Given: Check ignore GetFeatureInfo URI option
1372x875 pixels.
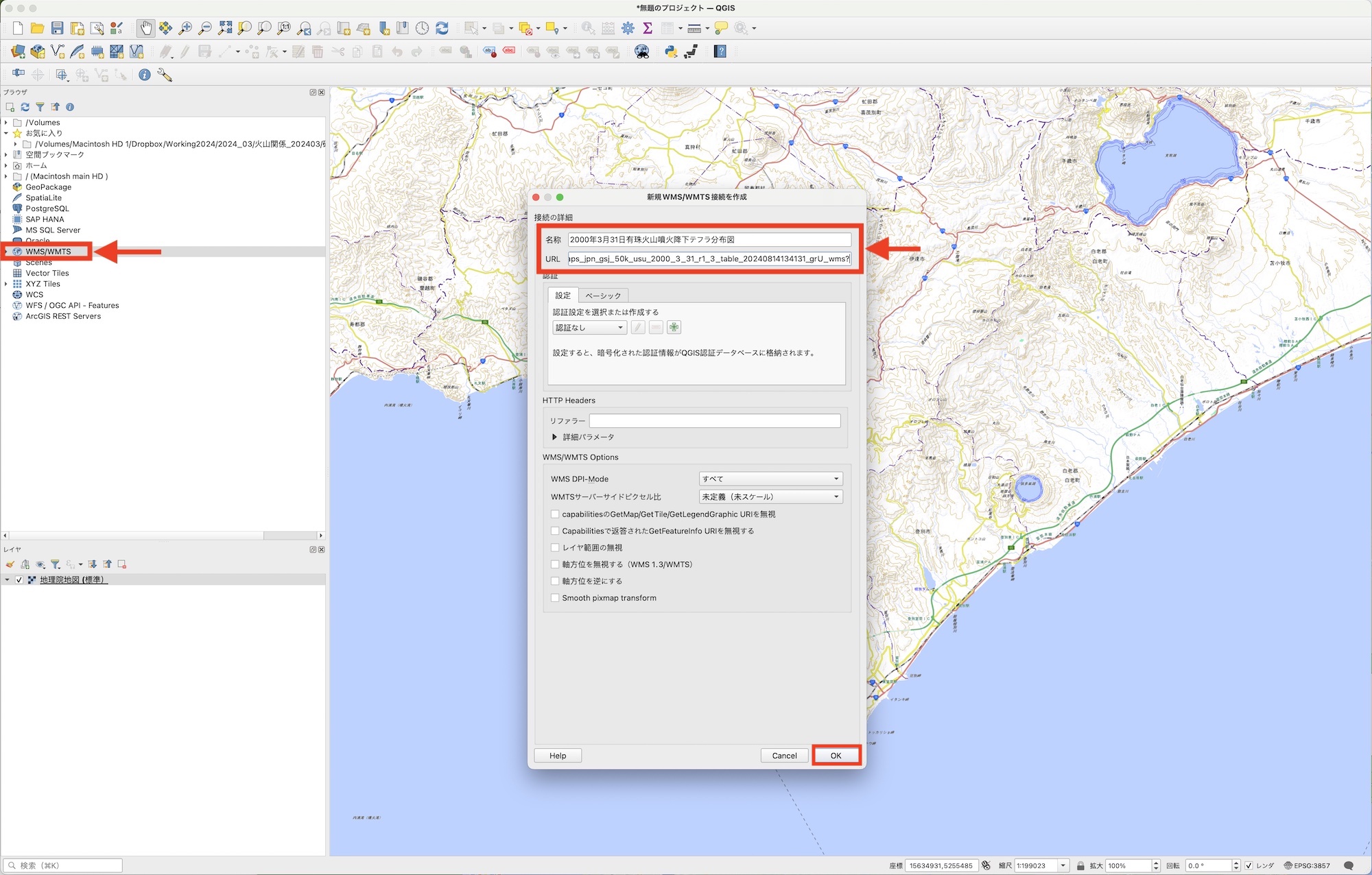Looking at the screenshot, I should pos(555,531).
